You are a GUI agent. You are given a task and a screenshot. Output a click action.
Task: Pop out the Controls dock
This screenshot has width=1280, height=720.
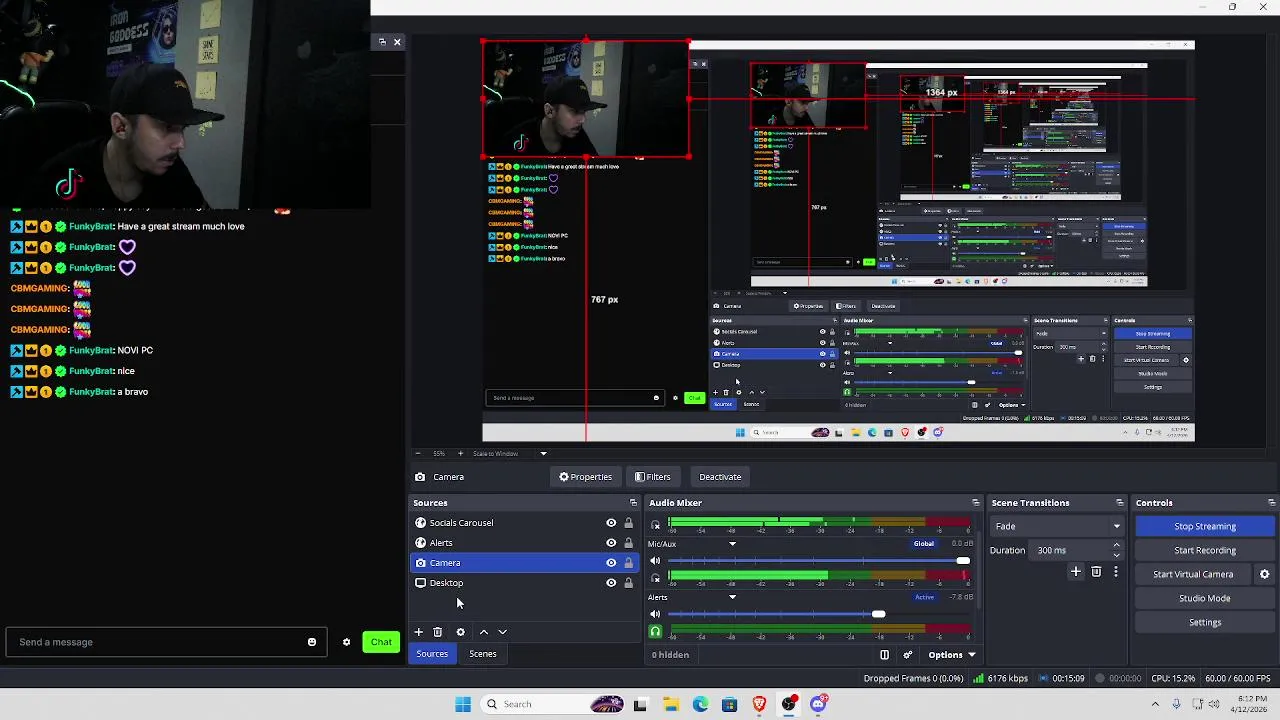1271,503
